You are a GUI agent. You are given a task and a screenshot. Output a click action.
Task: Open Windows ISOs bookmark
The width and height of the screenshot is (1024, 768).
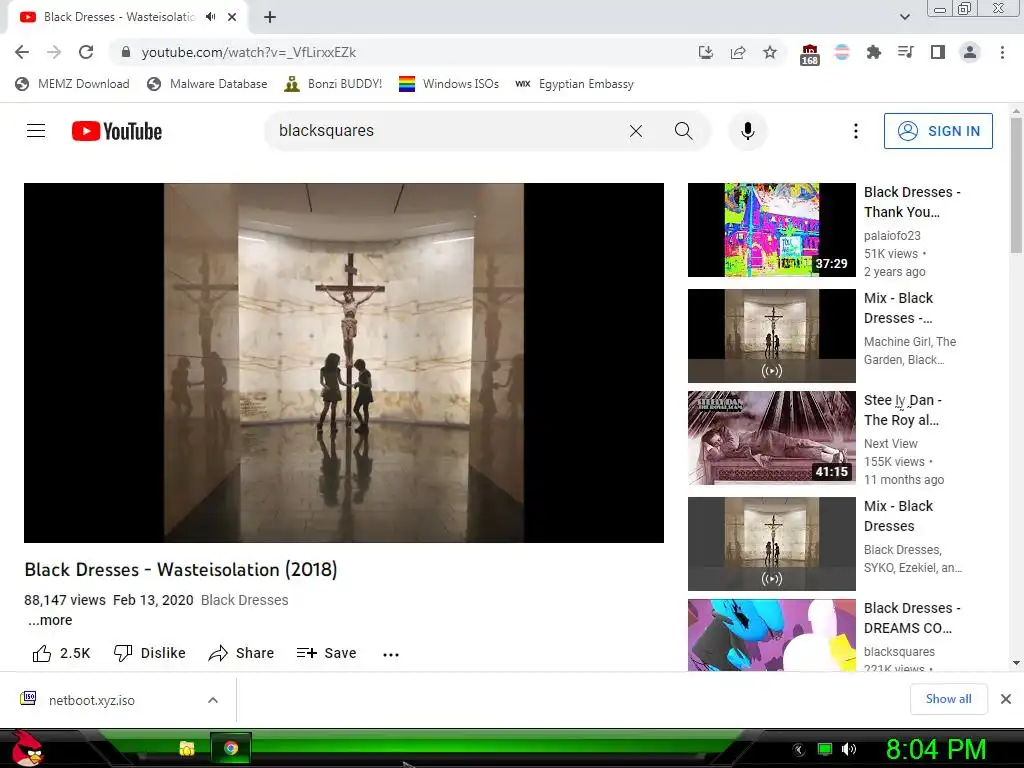coord(449,84)
